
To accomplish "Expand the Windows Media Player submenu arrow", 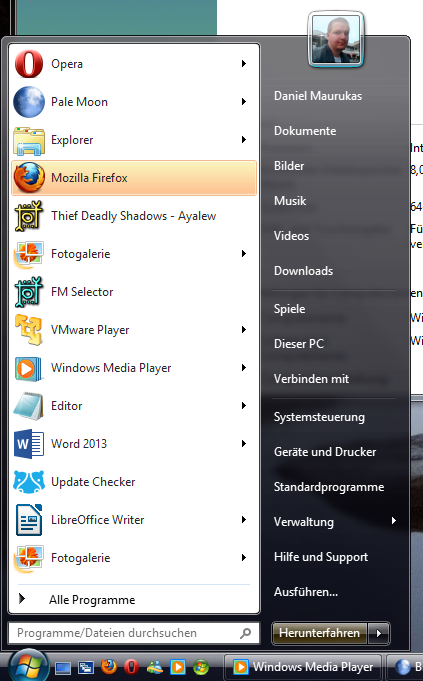I will coord(244,367).
